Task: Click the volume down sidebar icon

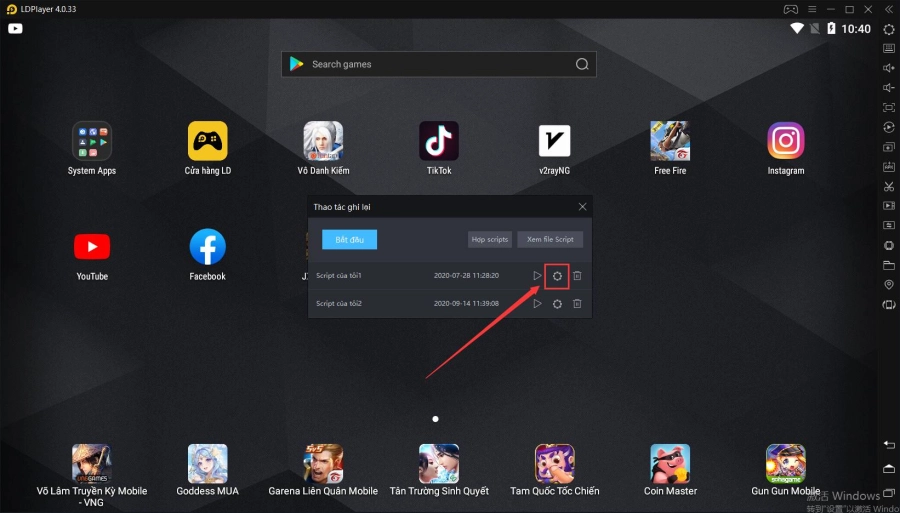Action: click(889, 88)
